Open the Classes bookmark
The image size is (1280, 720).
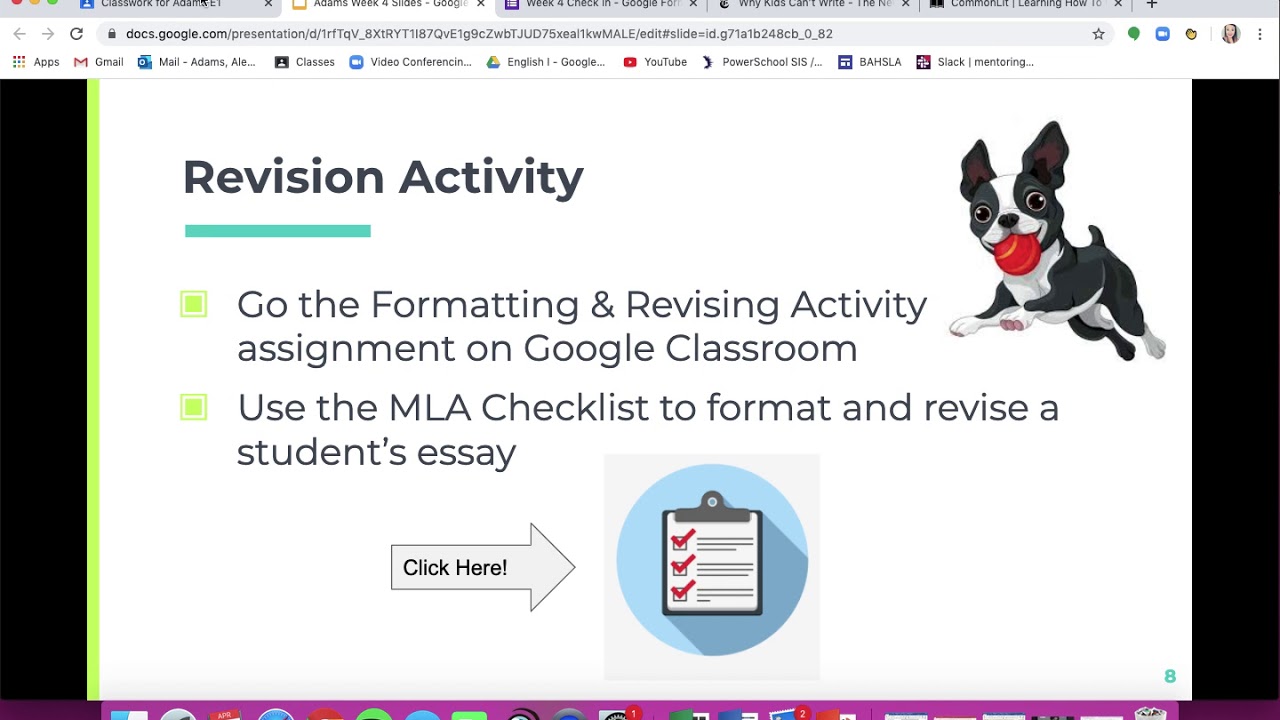pos(304,62)
